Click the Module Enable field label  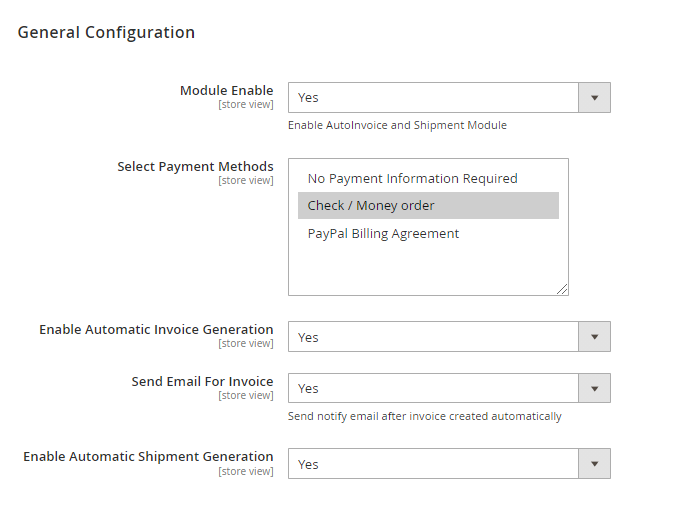226,91
